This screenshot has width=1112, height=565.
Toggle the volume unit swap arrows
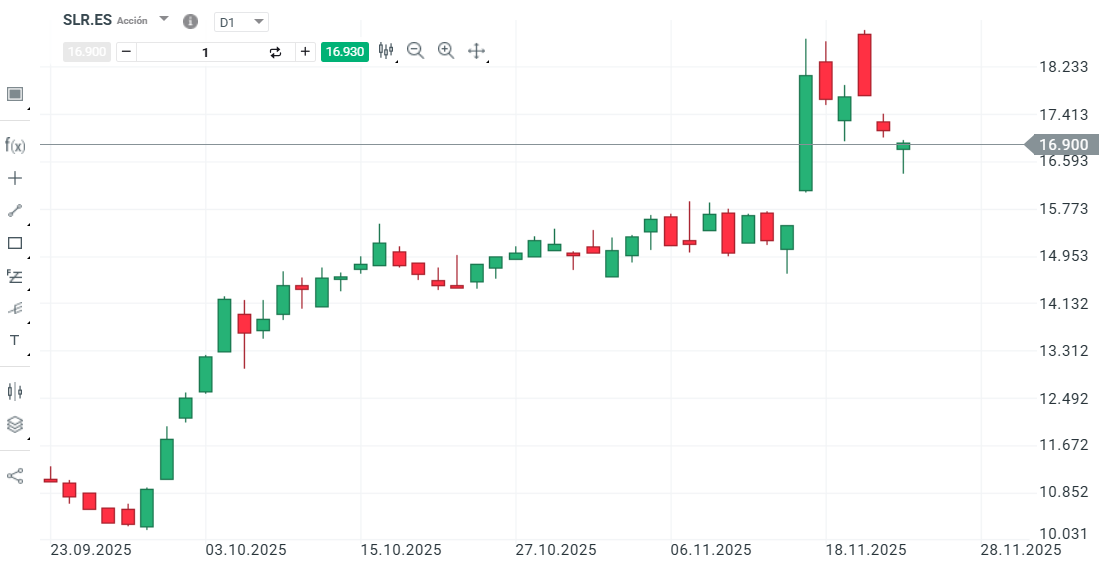pyautogui.click(x=276, y=52)
